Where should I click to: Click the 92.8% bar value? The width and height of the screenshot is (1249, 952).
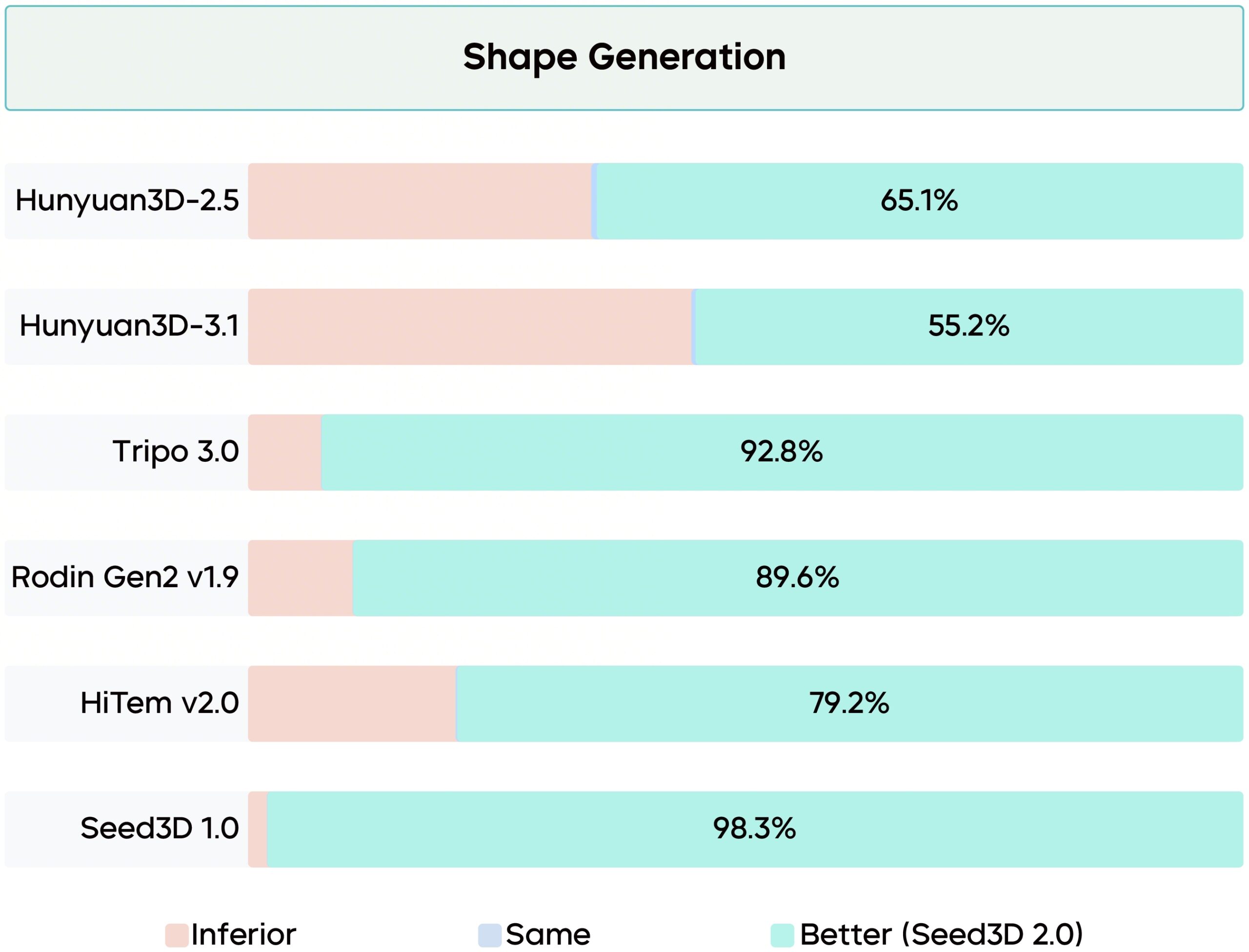[x=781, y=452]
